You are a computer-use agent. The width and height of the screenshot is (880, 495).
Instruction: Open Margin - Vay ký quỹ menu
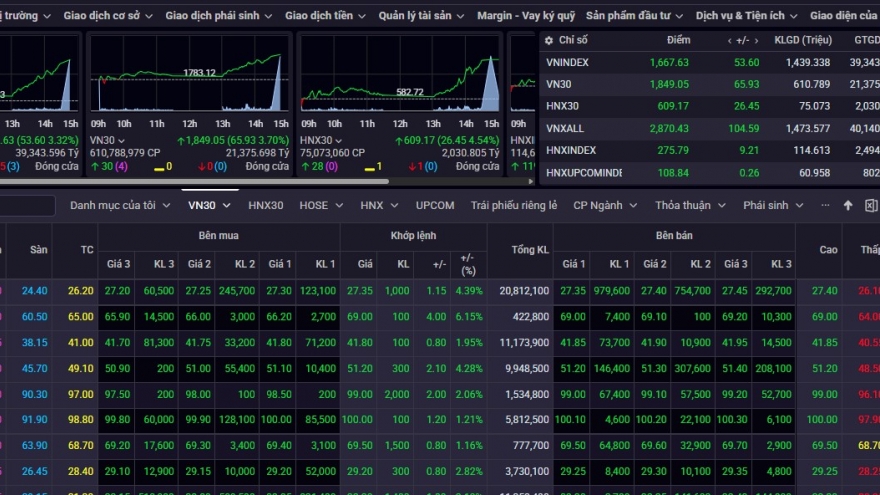pyautogui.click(x=525, y=16)
